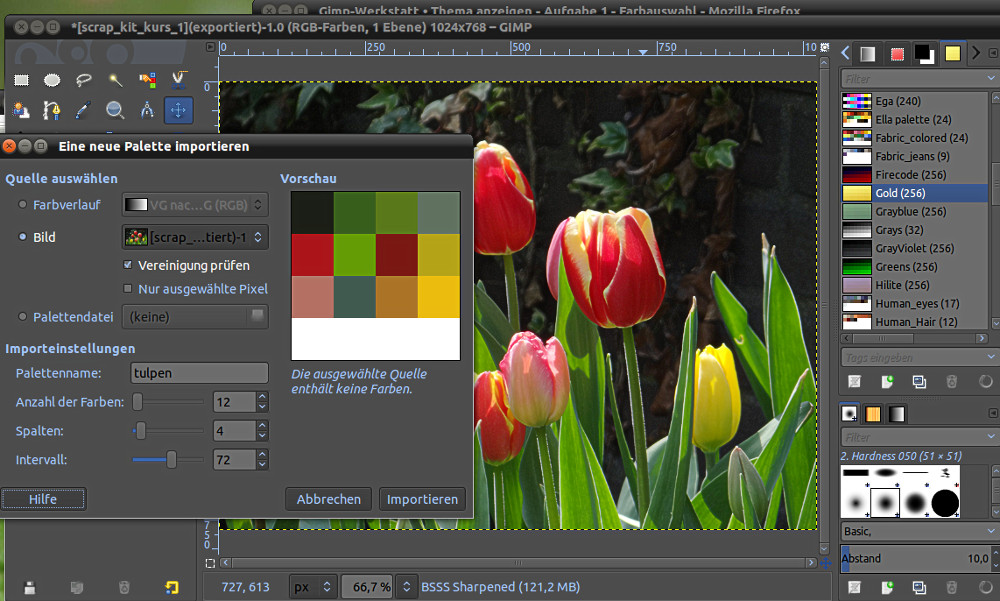The width and height of the screenshot is (1000, 601).
Task: Select the Farbverlauf radio button
Action: 22,204
